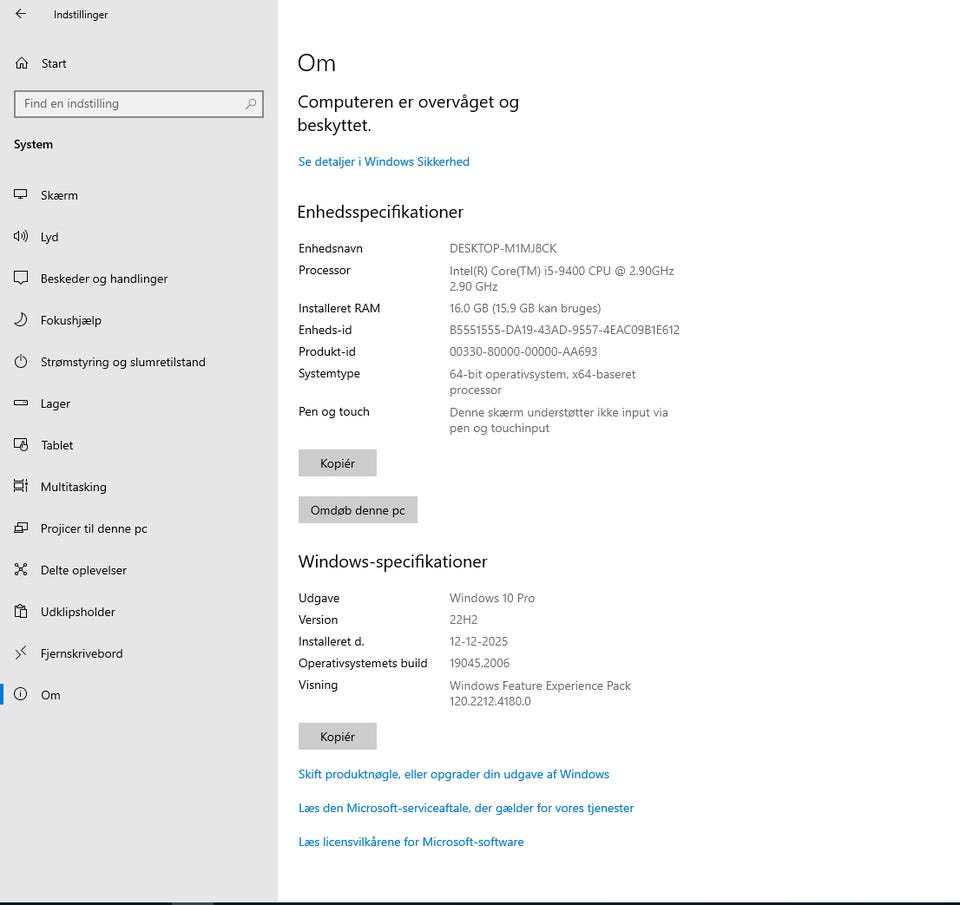960x905 pixels.
Task: Open the Tablet settings entry
Action: point(138,445)
